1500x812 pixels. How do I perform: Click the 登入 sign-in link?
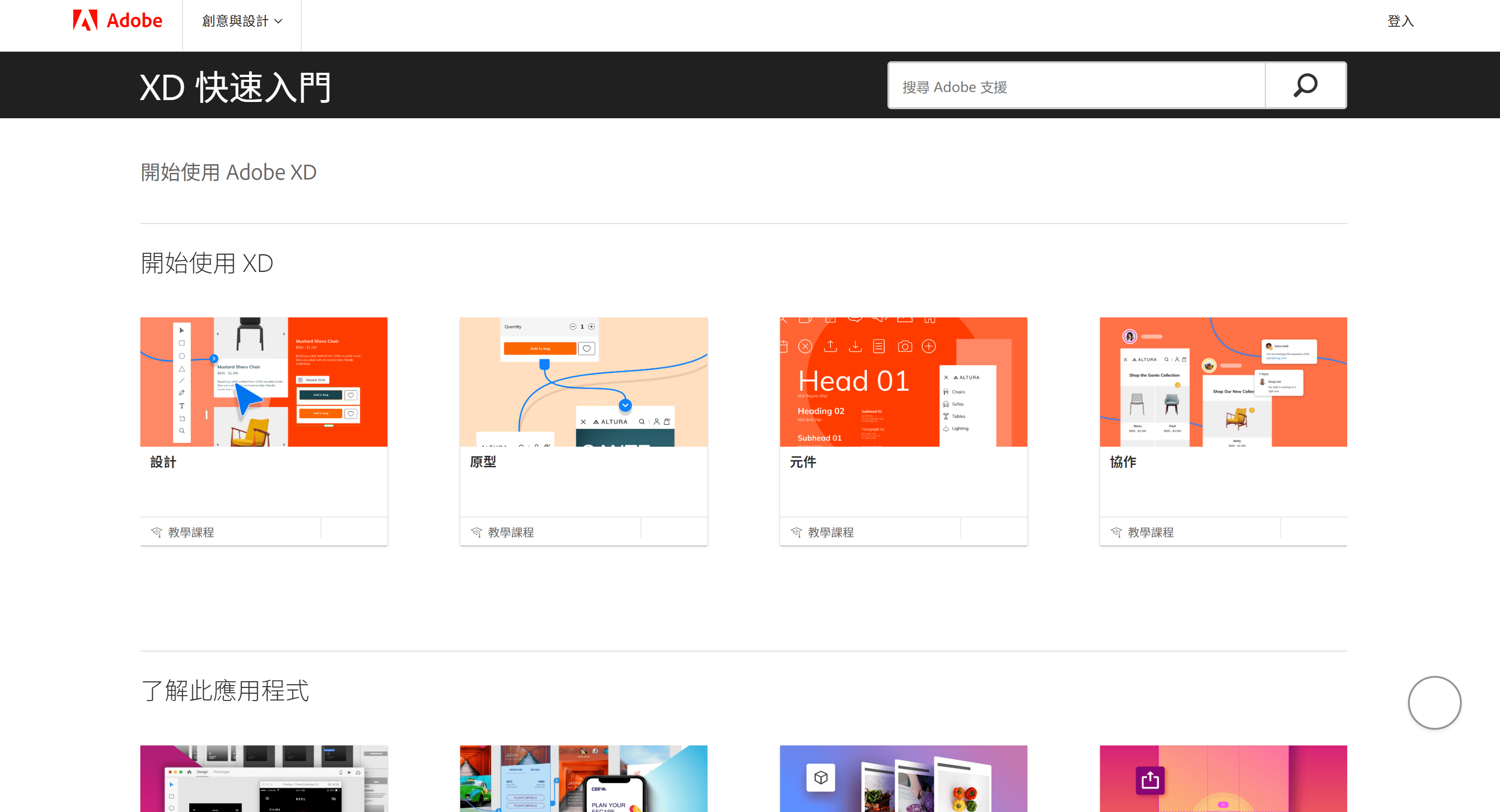[x=1400, y=22]
